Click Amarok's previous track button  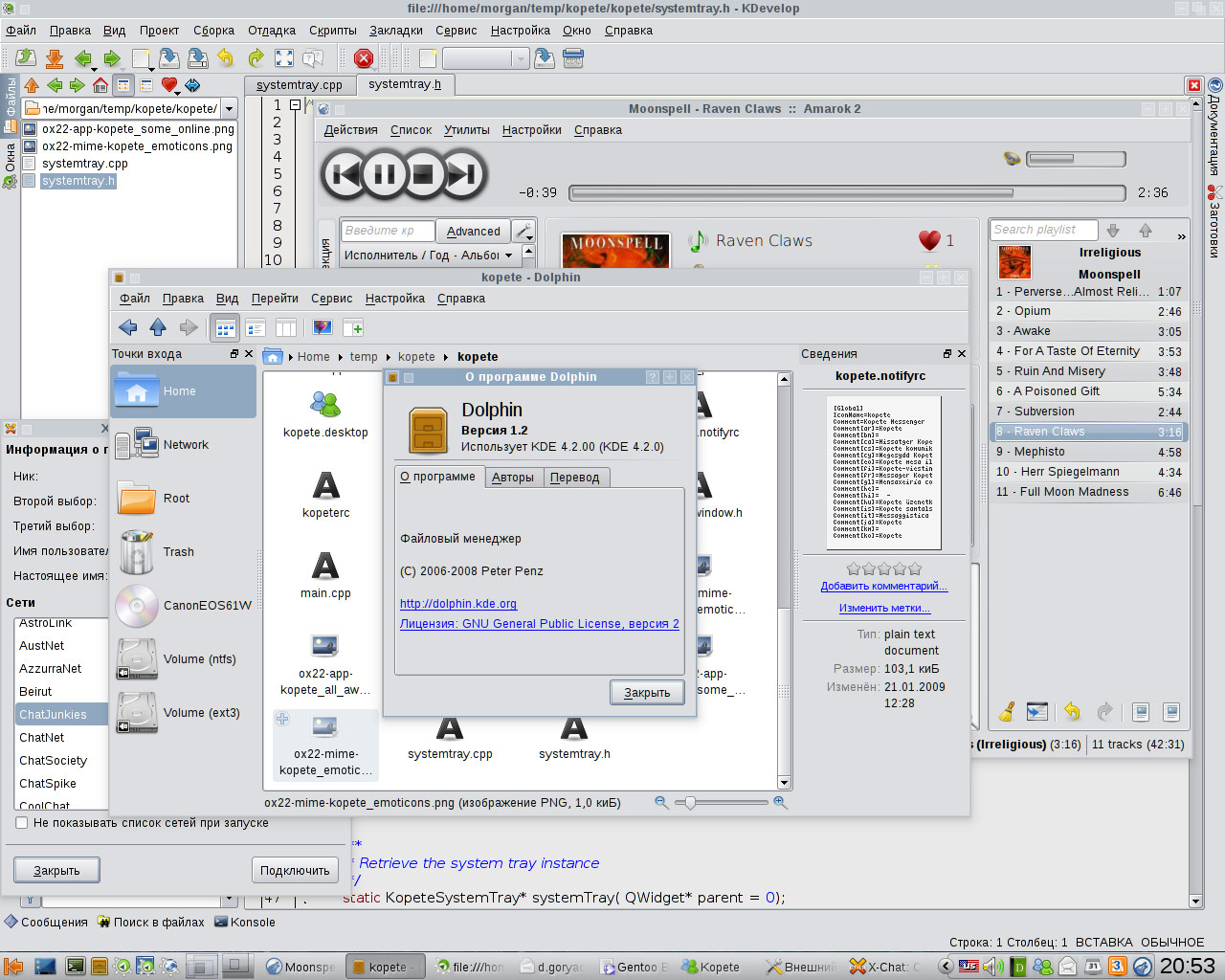[x=345, y=174]
